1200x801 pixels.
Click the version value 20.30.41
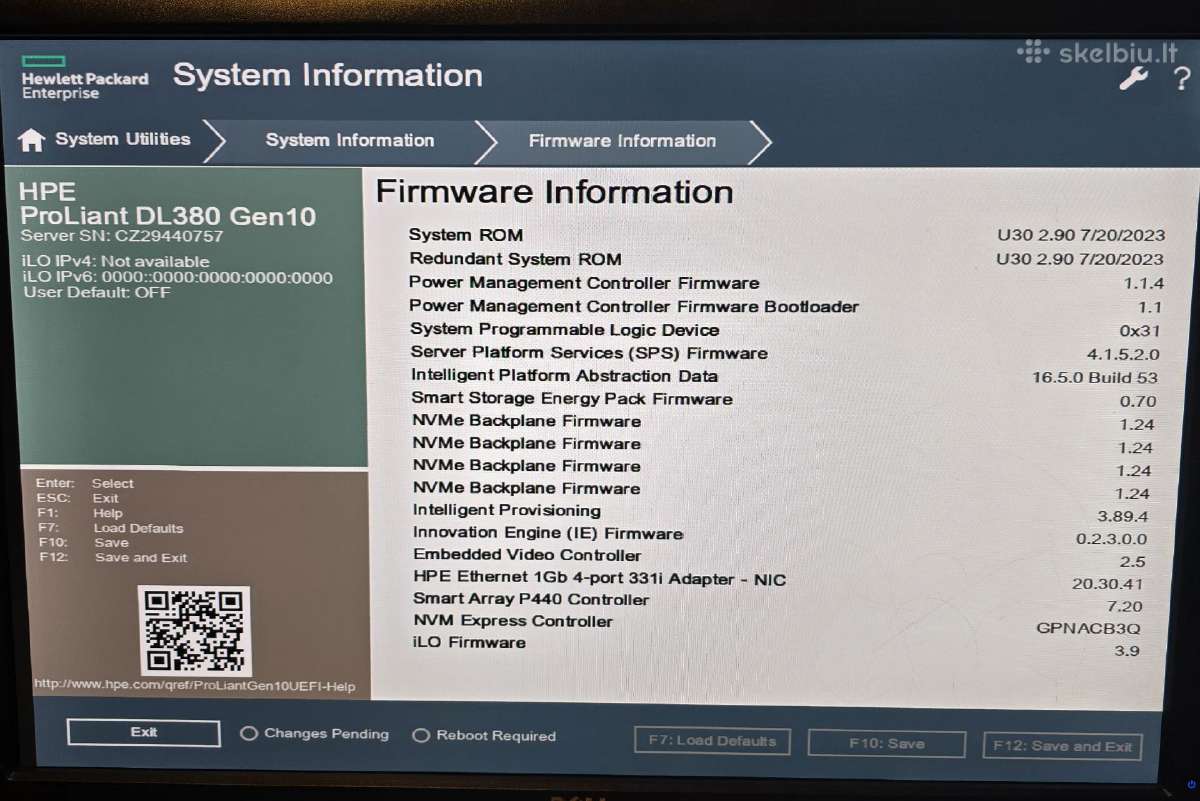1107,584
